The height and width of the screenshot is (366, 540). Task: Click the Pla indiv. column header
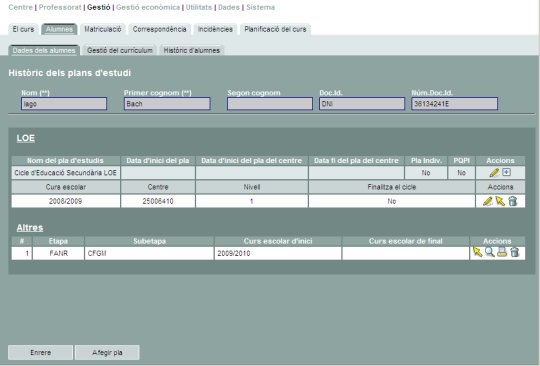coord(426,160)
